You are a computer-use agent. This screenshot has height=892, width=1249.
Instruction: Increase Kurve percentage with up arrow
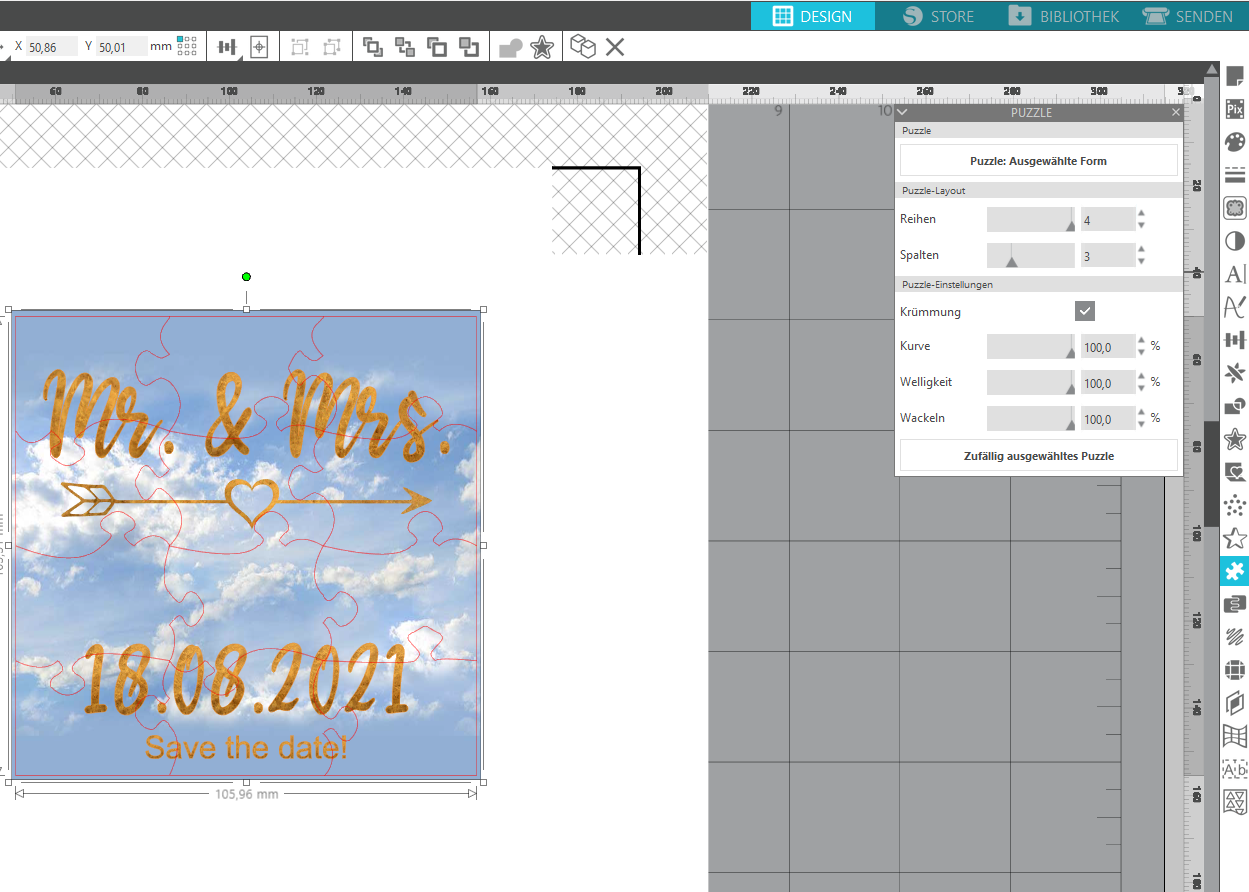(x=1142, y=340)
